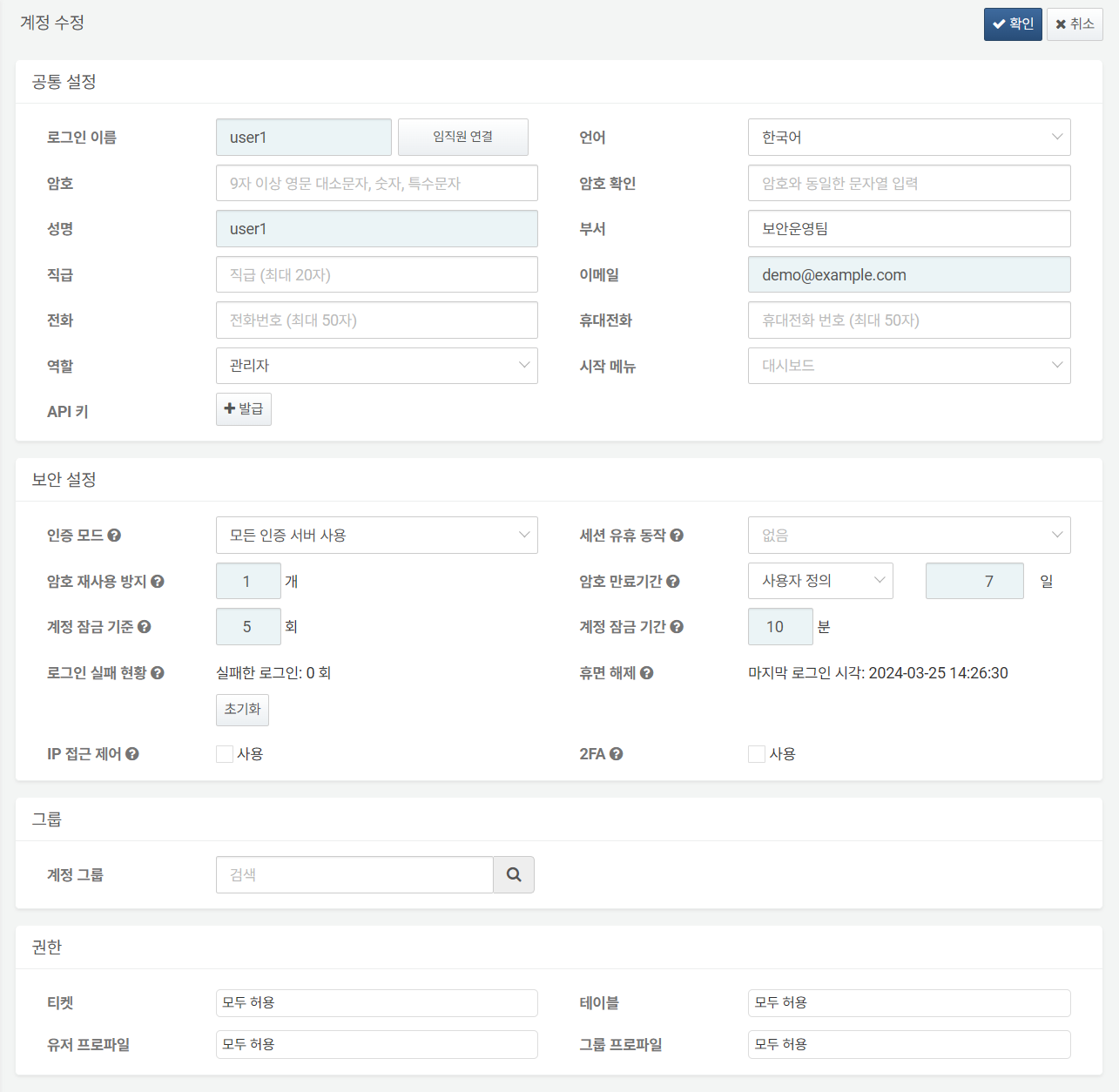This screenshot has height=1092, width=1119.
Task: Click the 공통 설정 section heading
Action: pos(64,82)
